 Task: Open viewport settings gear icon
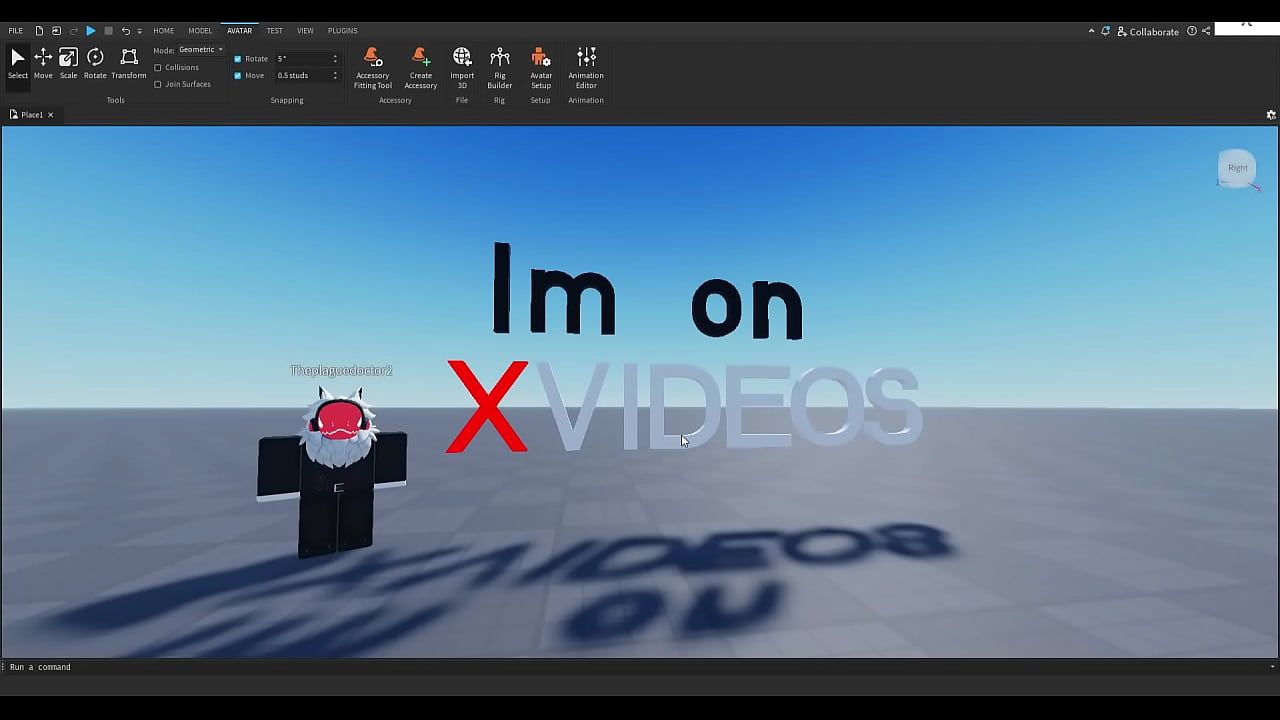pyautogui.click(x=1271, y=115)
